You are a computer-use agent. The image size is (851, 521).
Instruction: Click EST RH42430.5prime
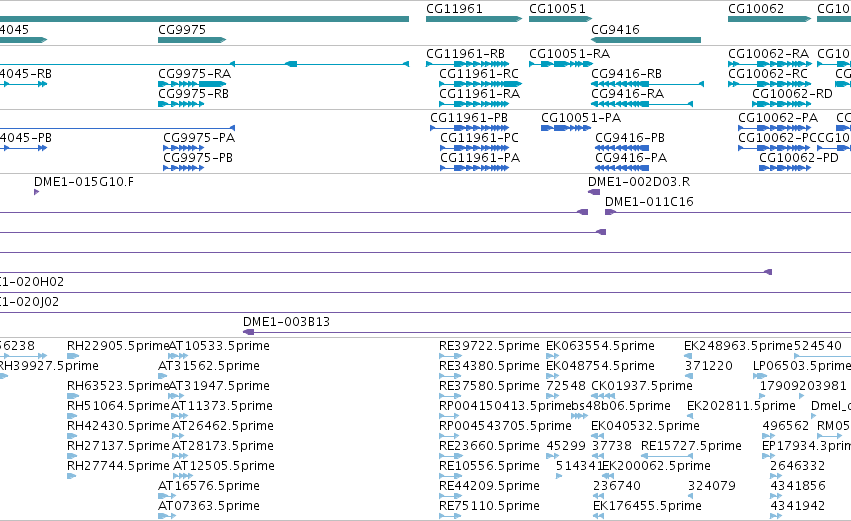coord(72,436)
